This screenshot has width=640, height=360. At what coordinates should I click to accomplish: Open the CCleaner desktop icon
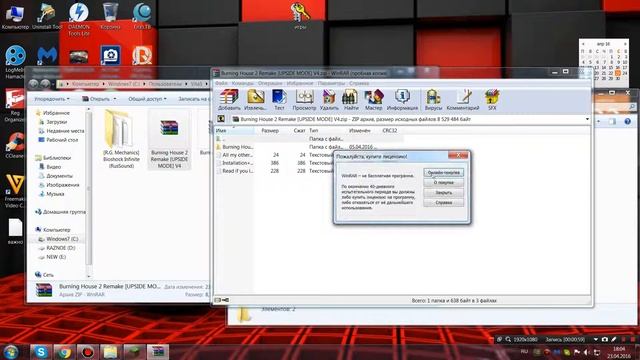point(15,146)
